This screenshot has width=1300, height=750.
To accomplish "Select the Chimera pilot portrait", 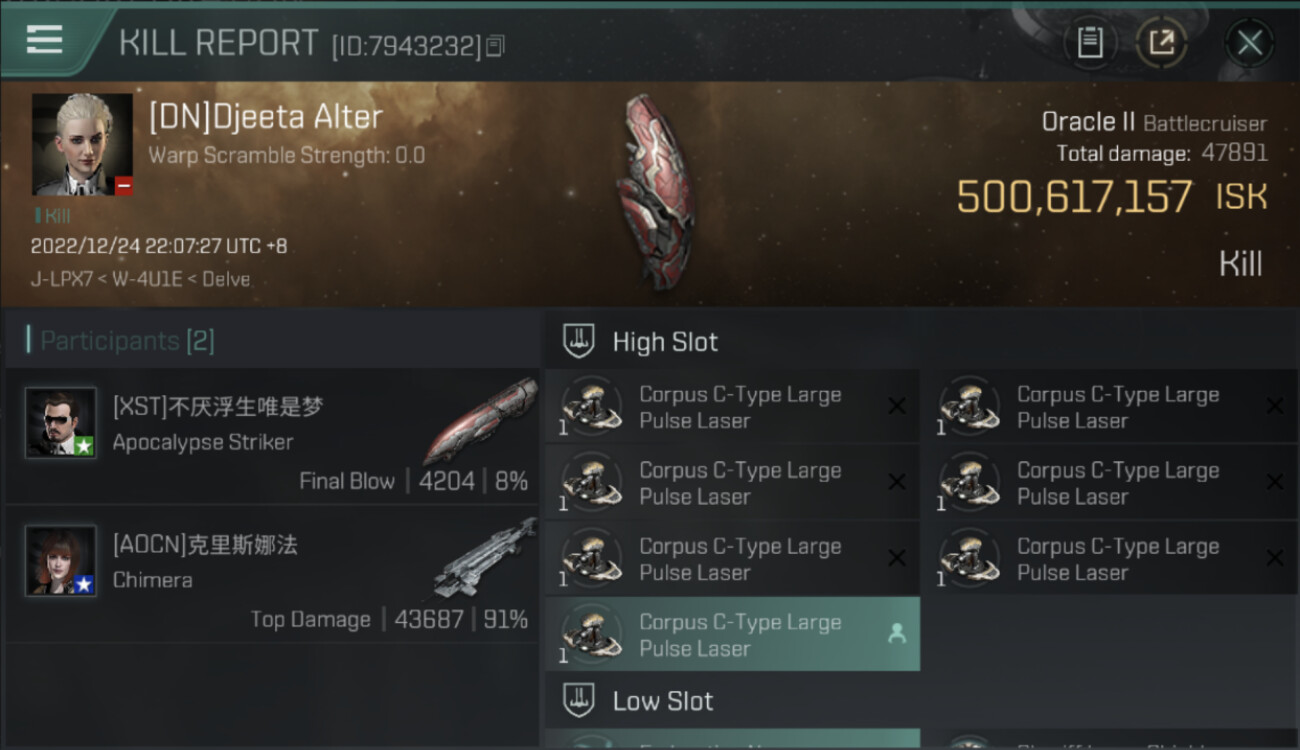I will pos(61,561).
